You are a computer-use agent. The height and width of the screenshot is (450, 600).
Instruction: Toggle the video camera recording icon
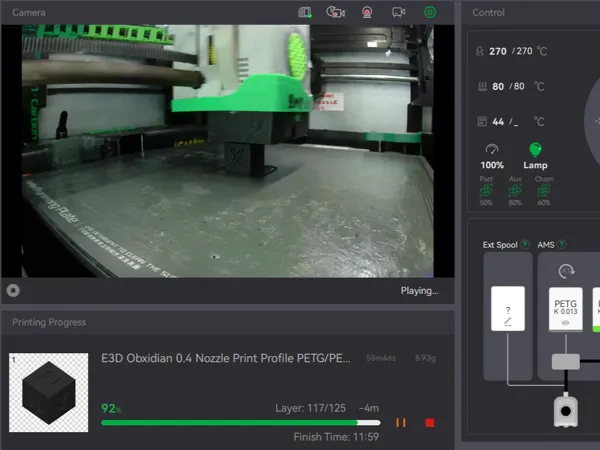398,12
